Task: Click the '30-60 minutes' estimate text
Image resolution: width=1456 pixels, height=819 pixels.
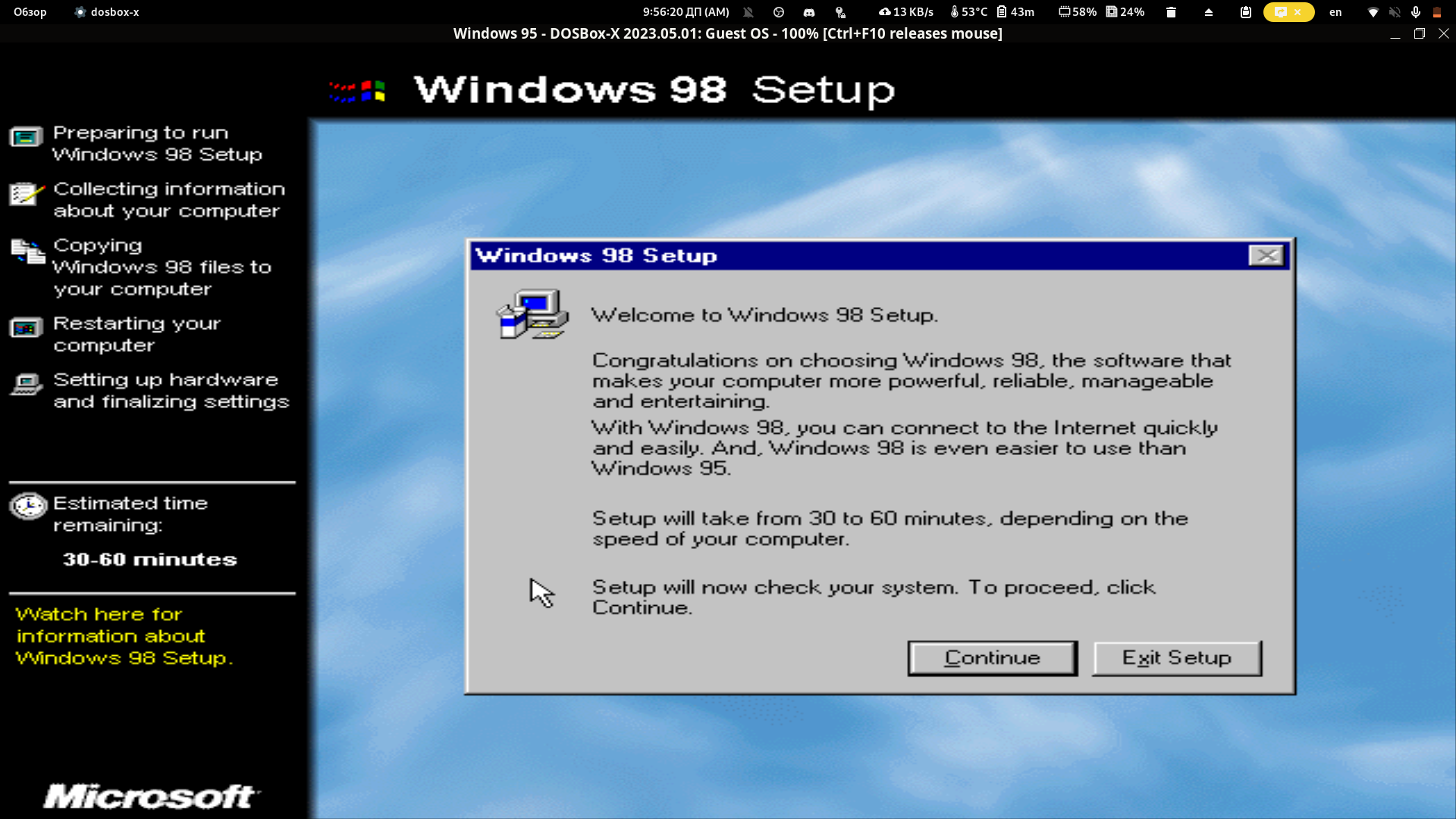Action: point(150,560)
